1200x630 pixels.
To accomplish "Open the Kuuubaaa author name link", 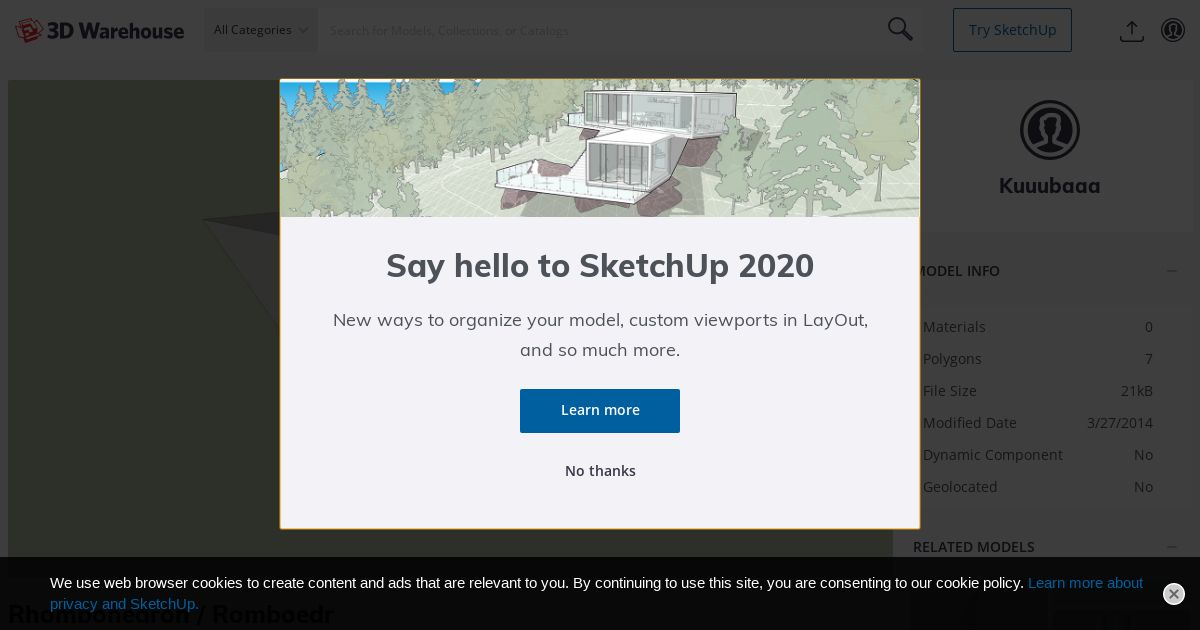I will coord(1049,186).
